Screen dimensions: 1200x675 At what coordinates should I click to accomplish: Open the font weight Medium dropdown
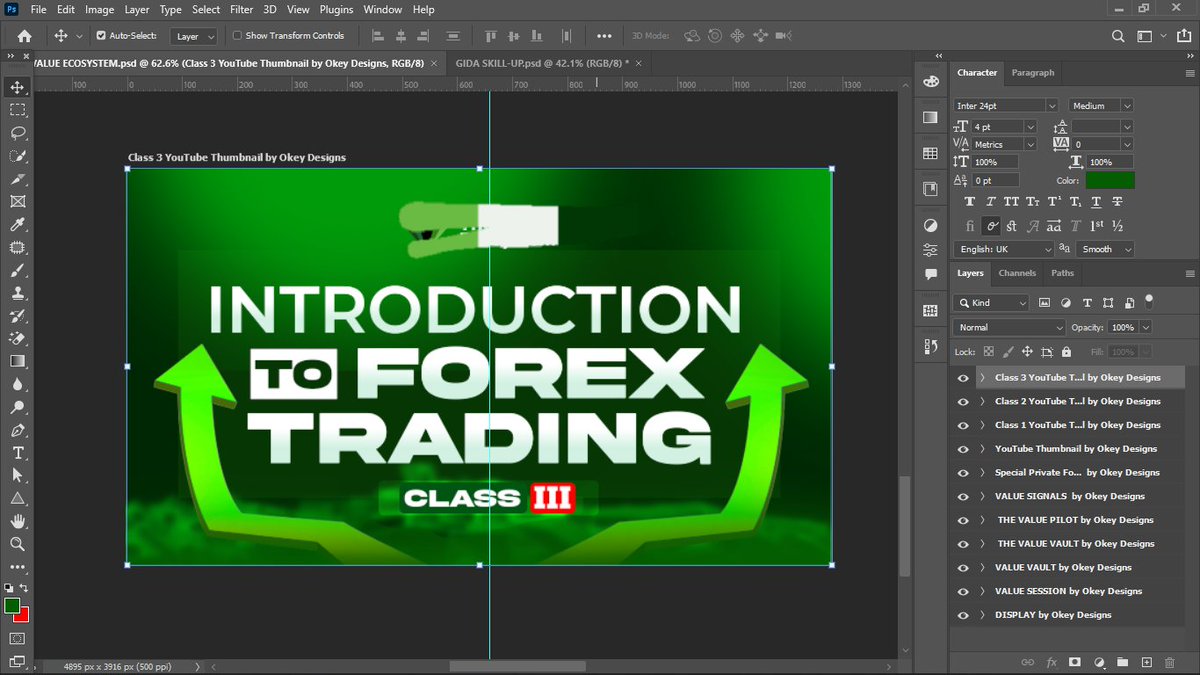(x=1101, y=105)
